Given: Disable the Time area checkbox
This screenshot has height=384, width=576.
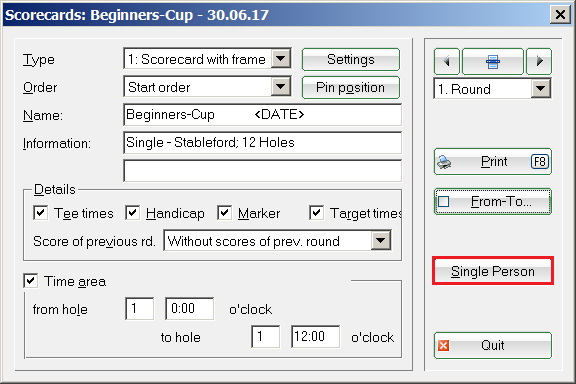Looking at the screenshot, I should (x=30, y=281).
